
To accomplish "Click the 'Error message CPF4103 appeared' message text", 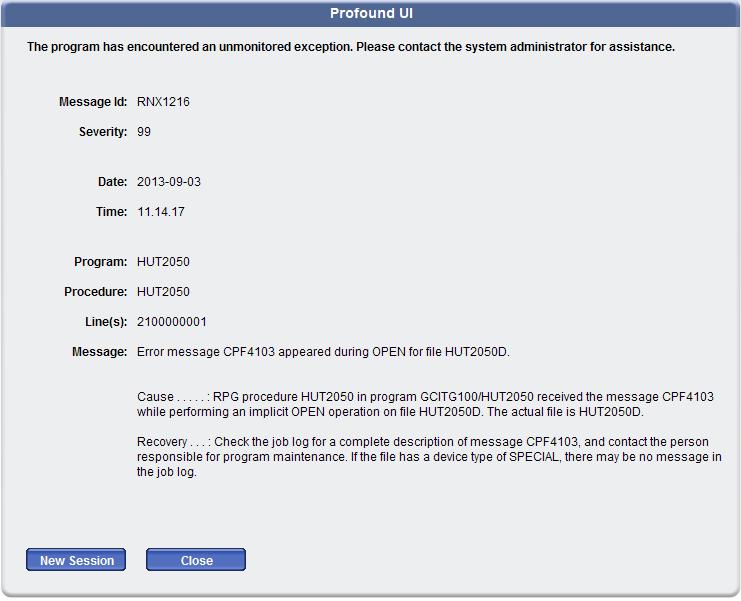I will coord(323,352).
